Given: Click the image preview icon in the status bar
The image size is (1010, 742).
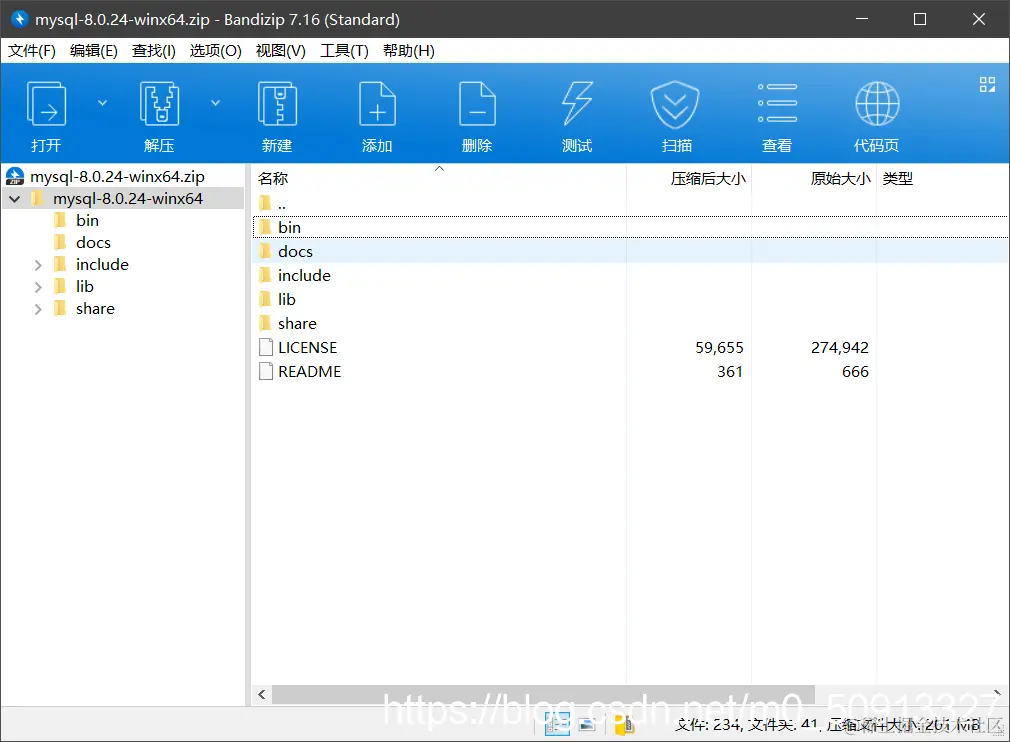Looking at the screenshot, I should 587,725.
